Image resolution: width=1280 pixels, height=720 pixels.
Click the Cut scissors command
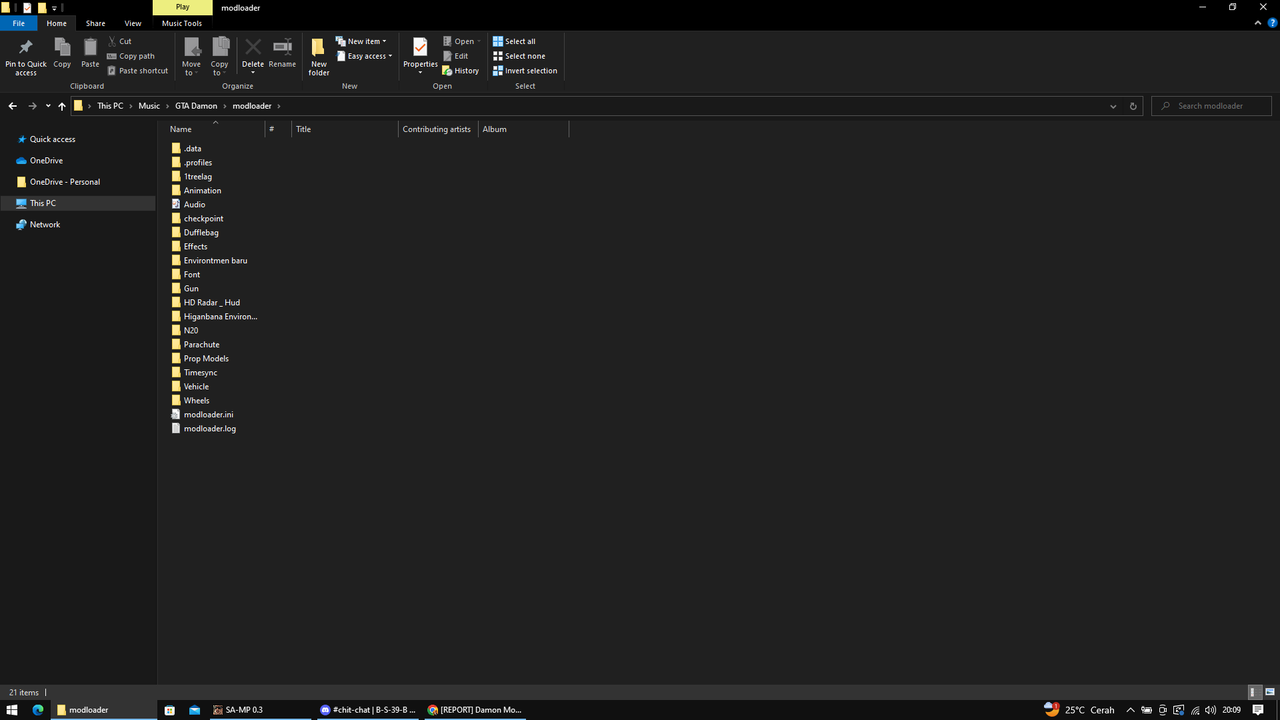coord(119,41)
